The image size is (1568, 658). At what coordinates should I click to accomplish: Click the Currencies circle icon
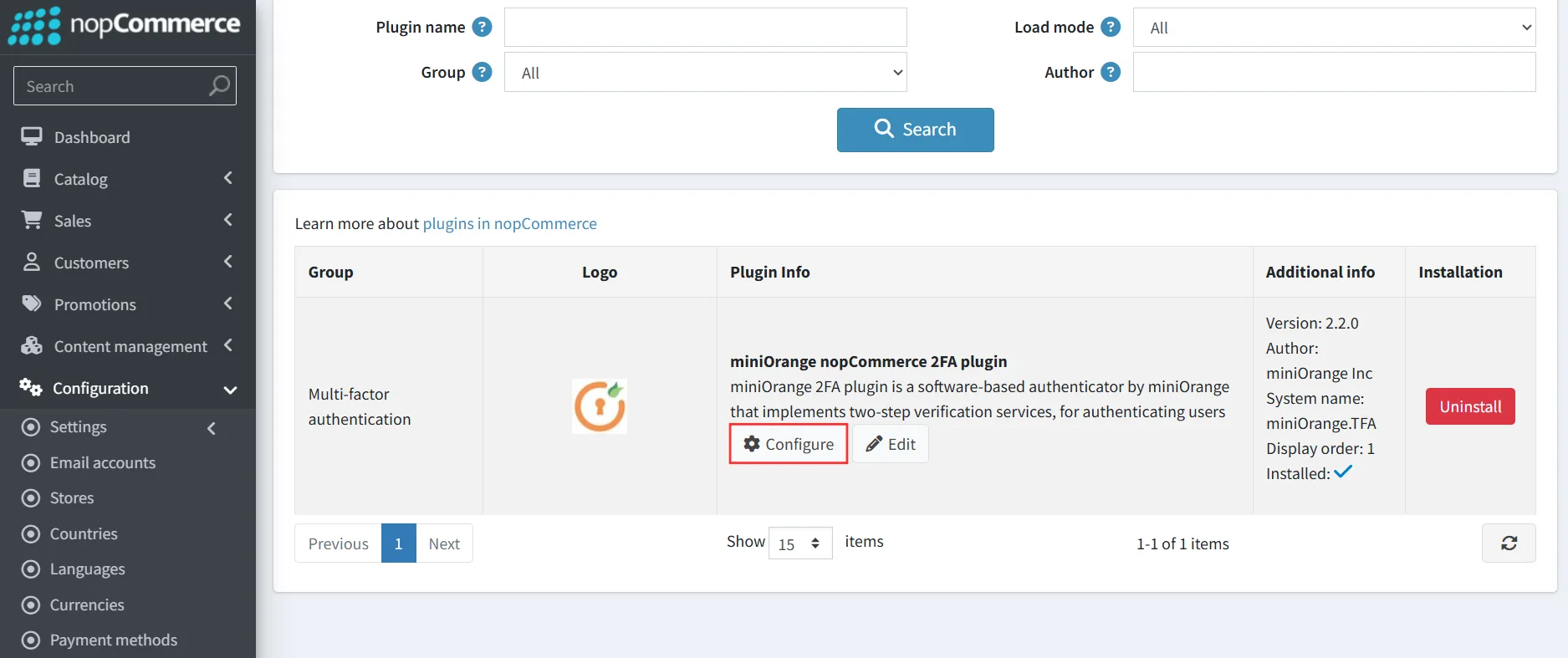pos(31,604)
